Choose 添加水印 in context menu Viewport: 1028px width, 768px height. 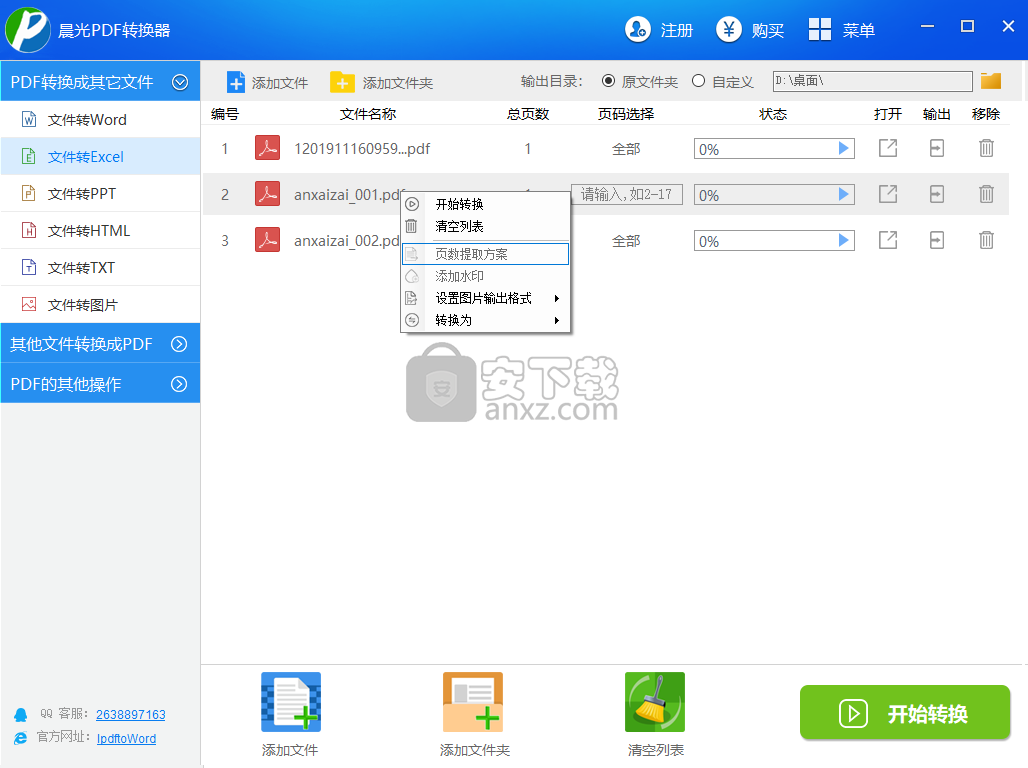[x=485, y=276]
